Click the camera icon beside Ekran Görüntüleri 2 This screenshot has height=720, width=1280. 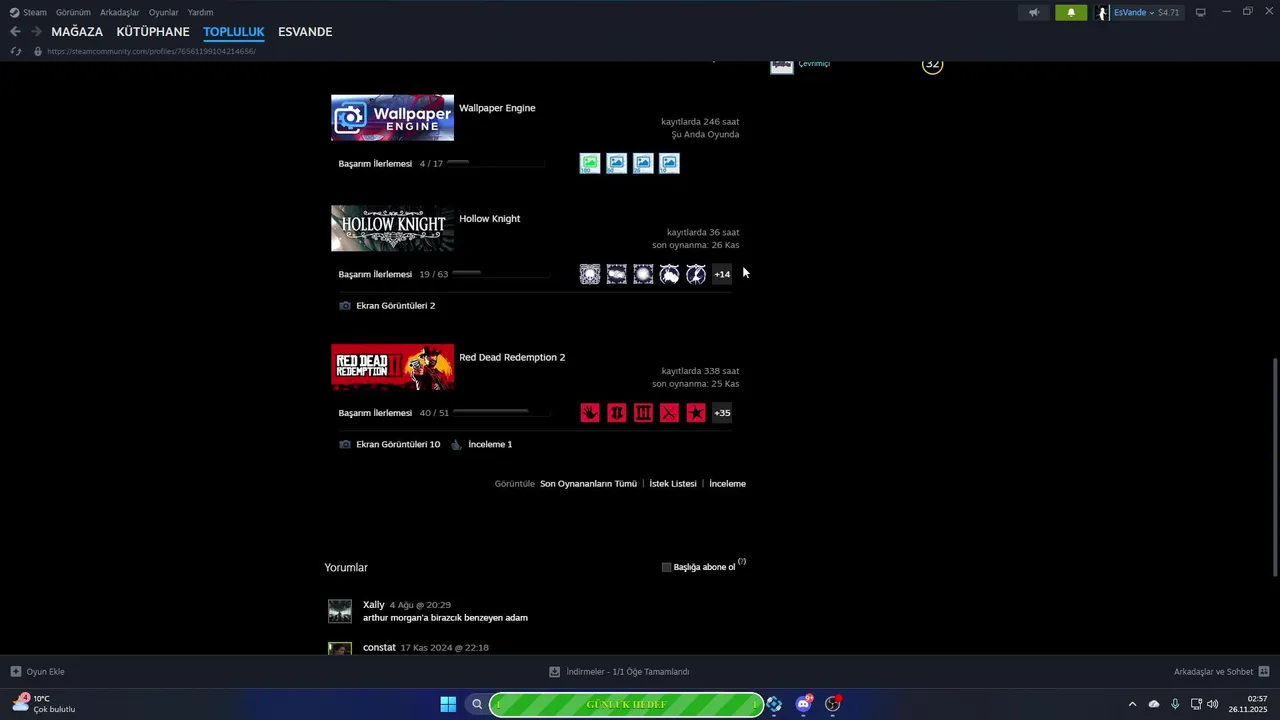345,306
